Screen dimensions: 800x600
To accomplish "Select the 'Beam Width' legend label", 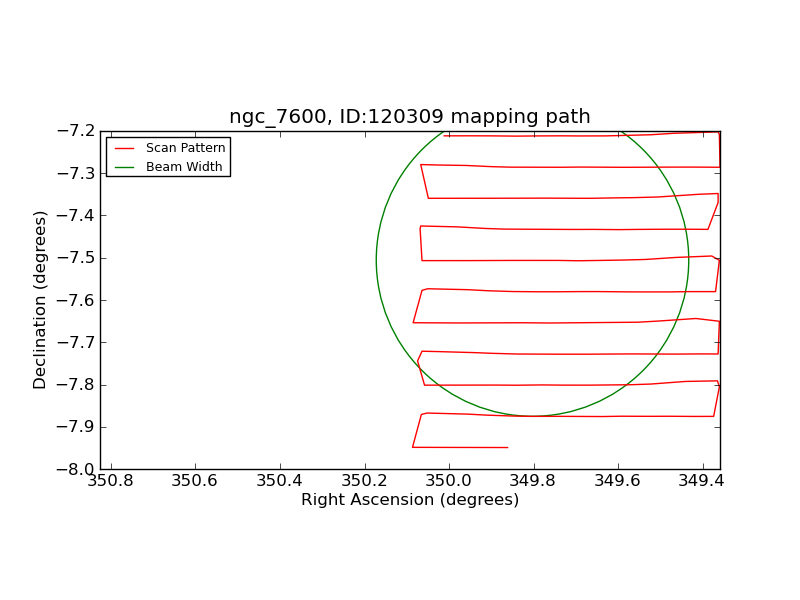I will [x=184, y=167].
